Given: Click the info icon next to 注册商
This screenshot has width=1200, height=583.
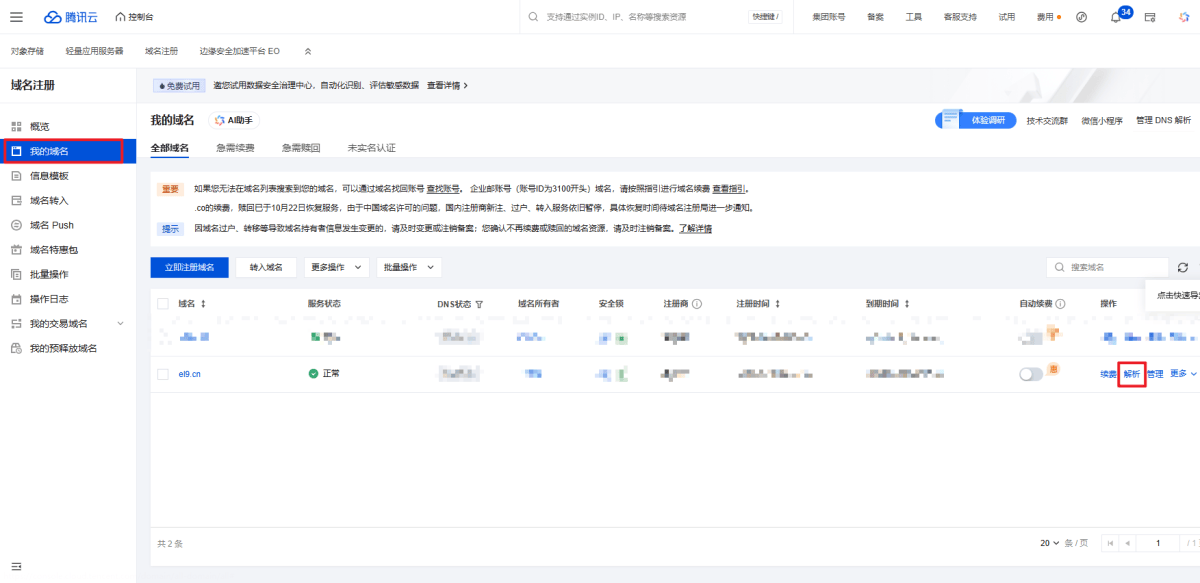Looking at the screenshot, I should [x=697, y=304].
